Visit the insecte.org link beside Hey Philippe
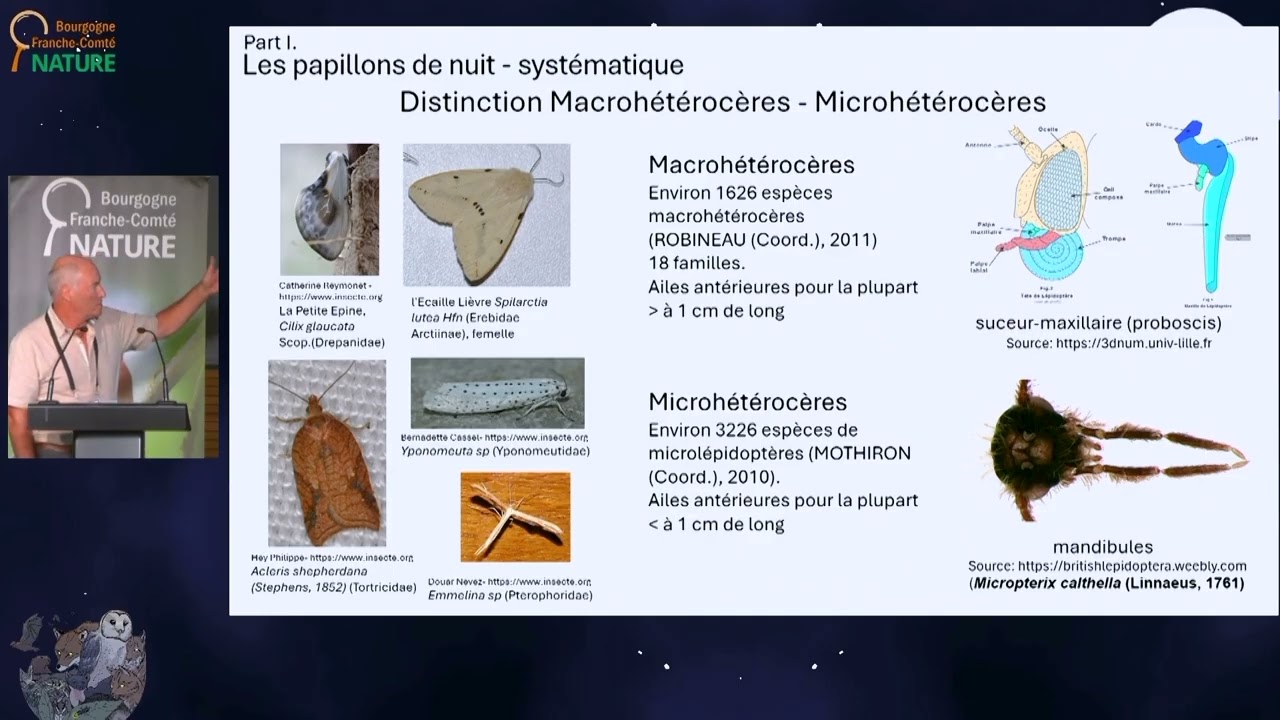This screenshot has width=1280, height=720. click(x=361, y=557)
